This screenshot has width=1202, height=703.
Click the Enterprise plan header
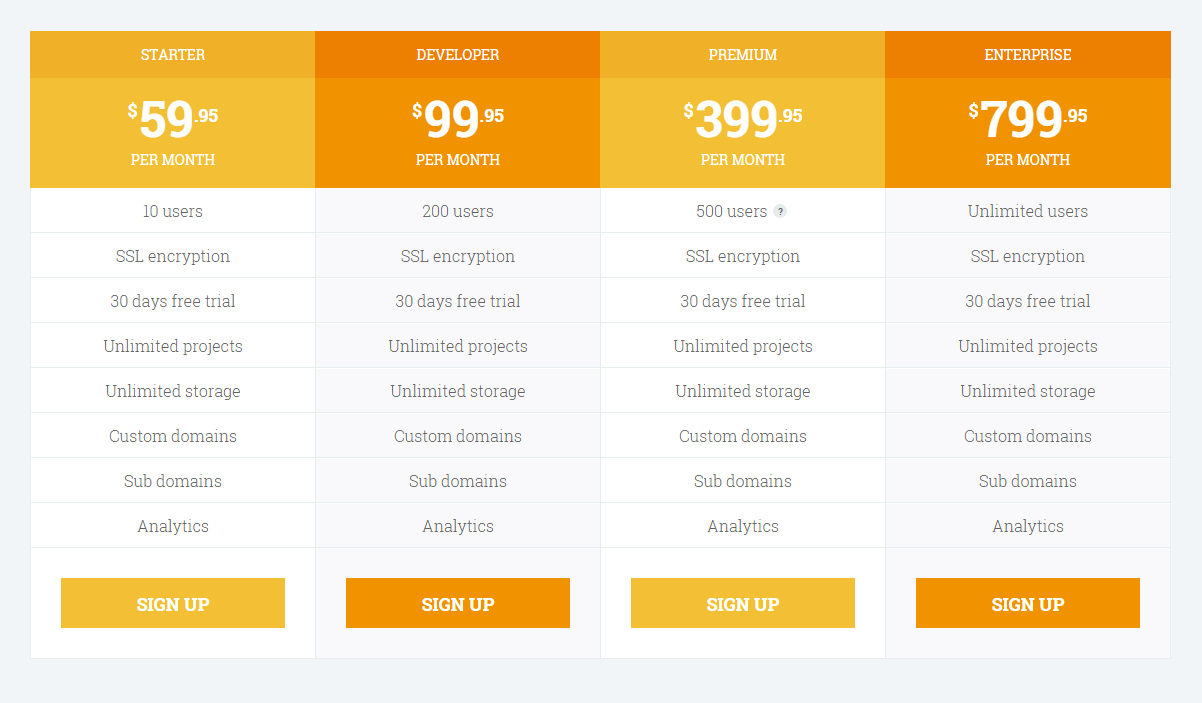(1027, 55)
